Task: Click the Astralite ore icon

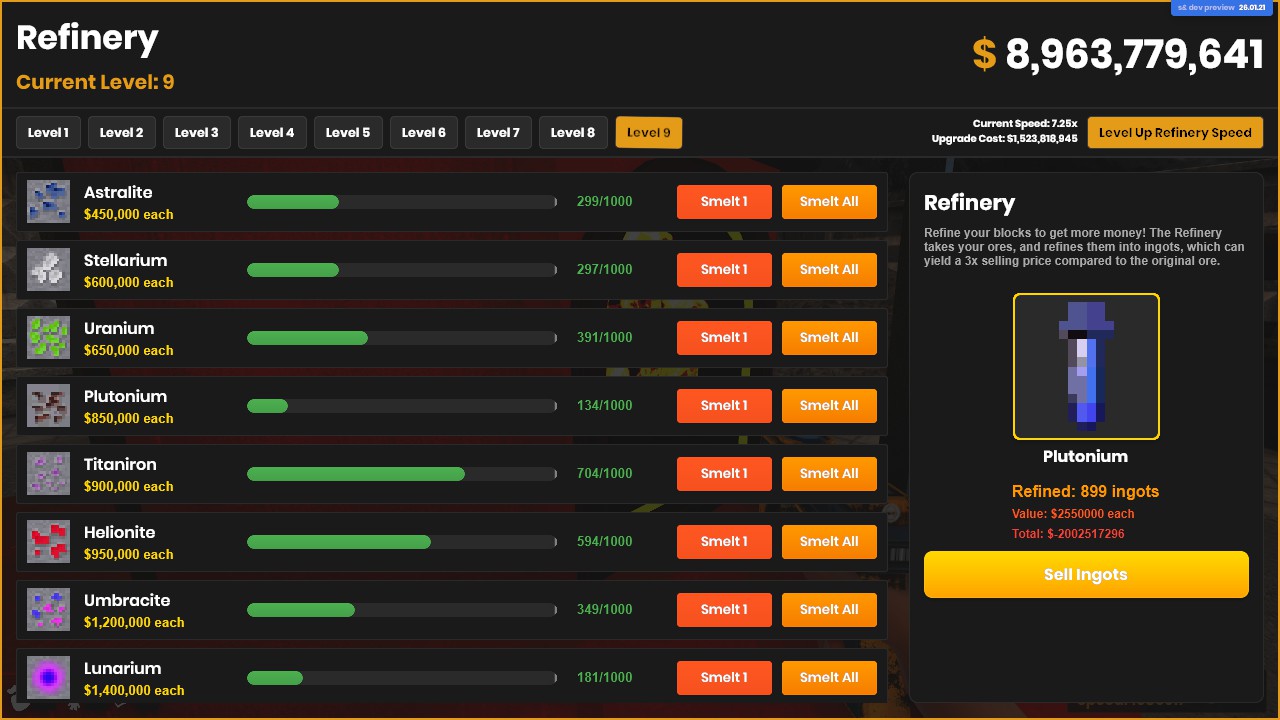Action: pyautogui.click(x=48, y=202)
